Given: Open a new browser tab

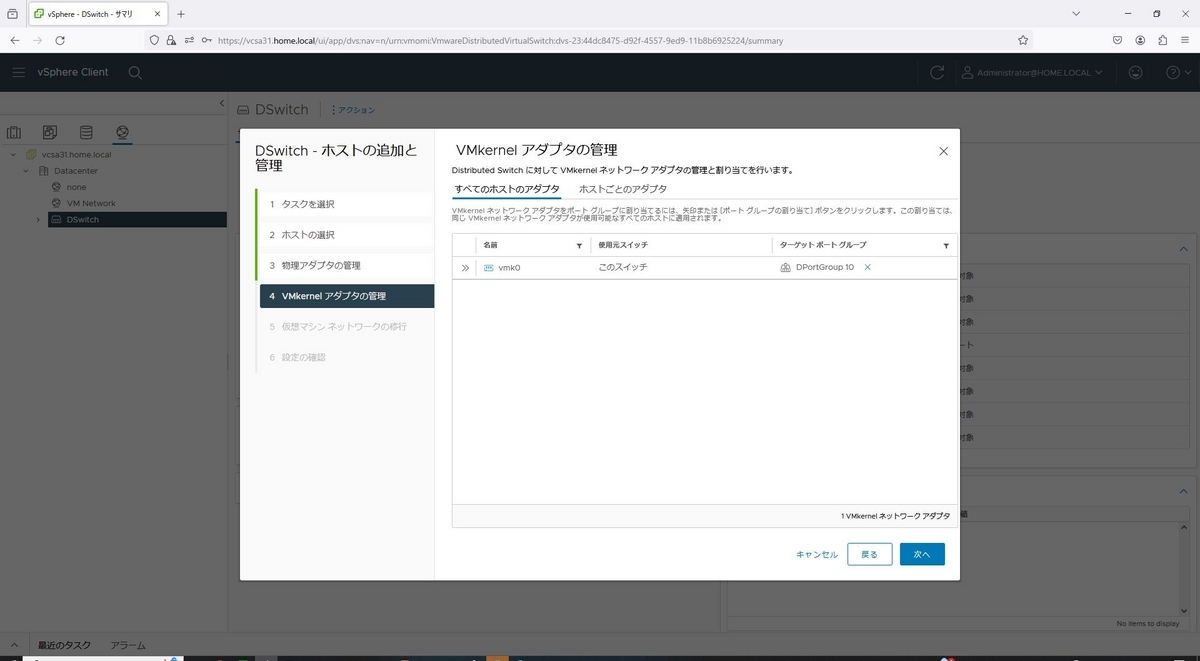Looking at the screenshot, I should pos(181,14).
